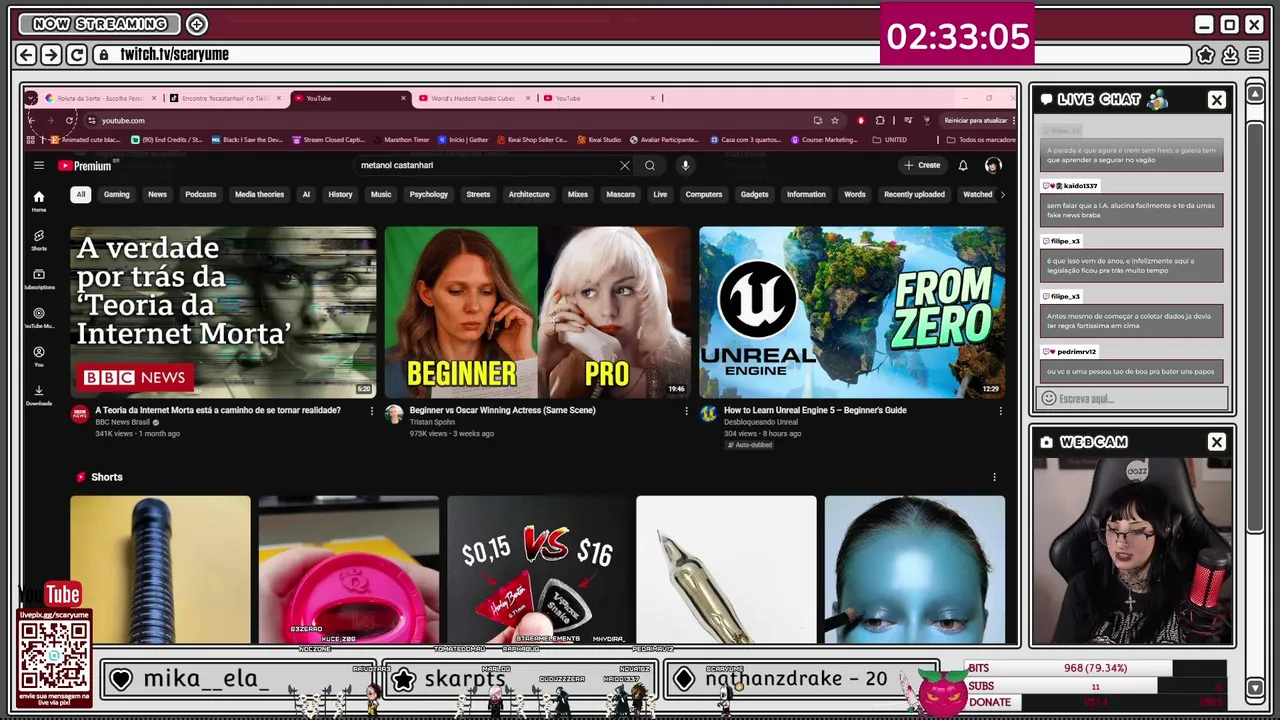The width and height of the screenshot is (1280, 720).
Task: Click Tristan Spohn channel avatar
Action: (394, 414)
